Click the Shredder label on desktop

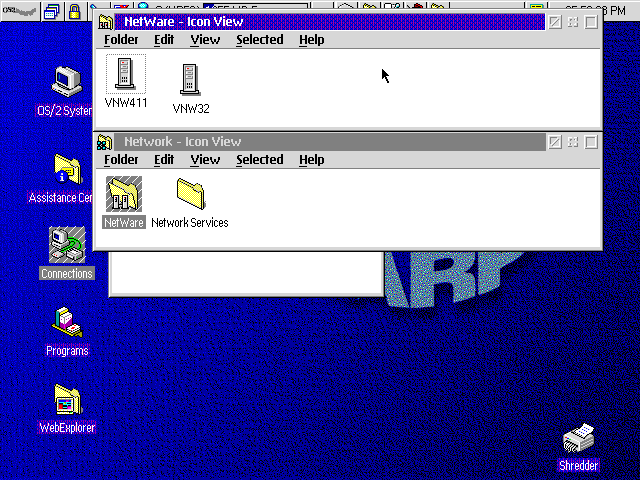[578, 465]
